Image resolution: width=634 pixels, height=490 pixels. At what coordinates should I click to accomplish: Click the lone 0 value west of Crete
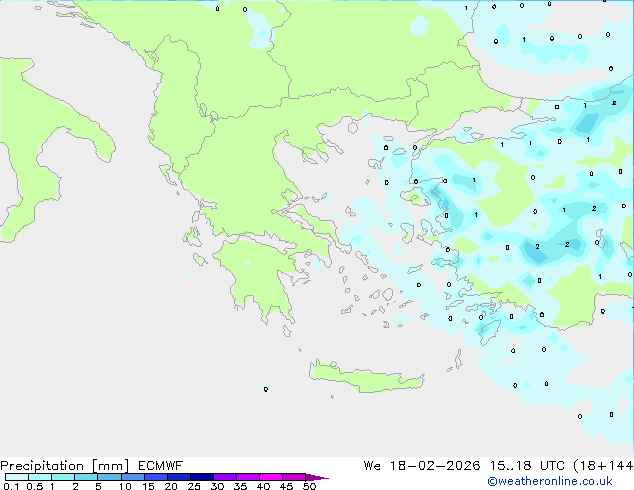pos(266,389)
